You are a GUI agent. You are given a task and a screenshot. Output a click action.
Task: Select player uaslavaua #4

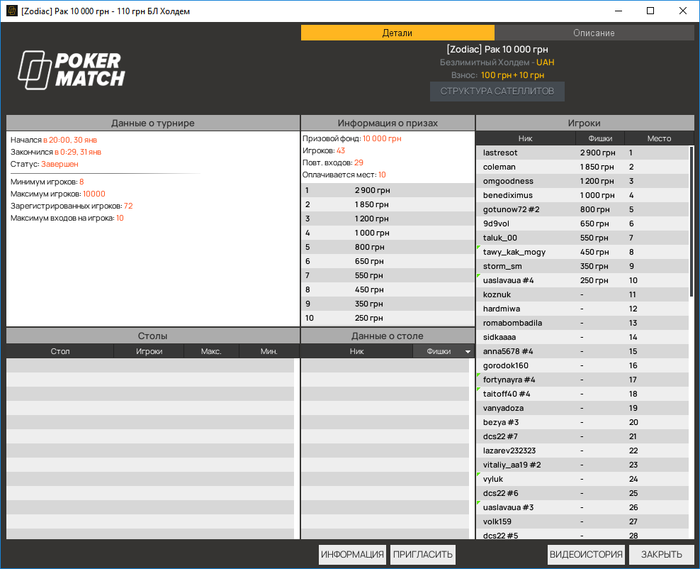tap(582, 280)
